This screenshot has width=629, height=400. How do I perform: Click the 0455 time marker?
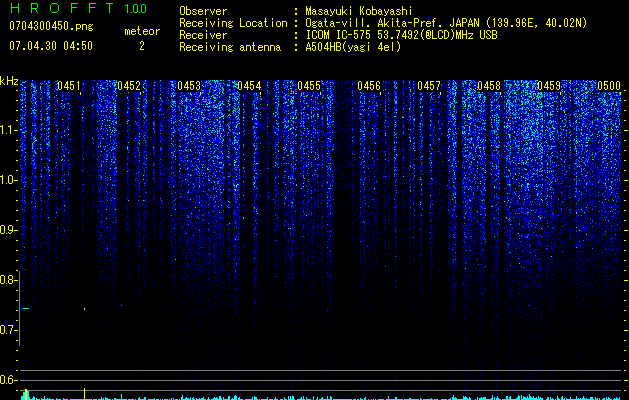(309, 86)
